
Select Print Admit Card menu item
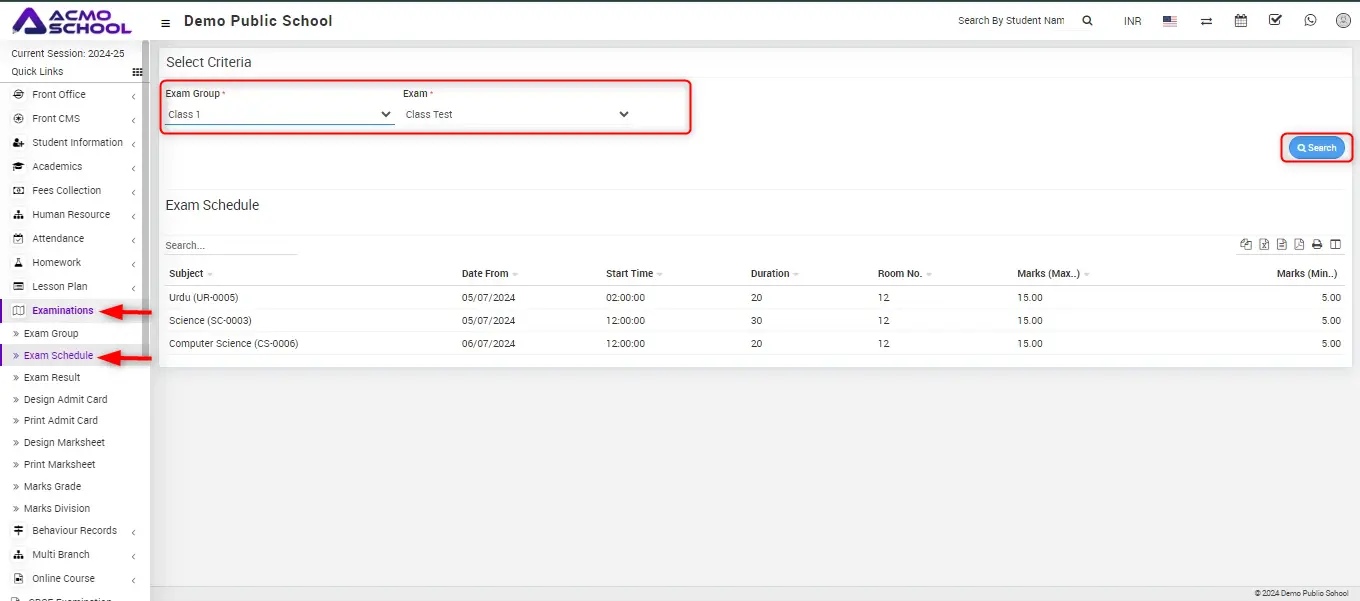tap(61, 420)
